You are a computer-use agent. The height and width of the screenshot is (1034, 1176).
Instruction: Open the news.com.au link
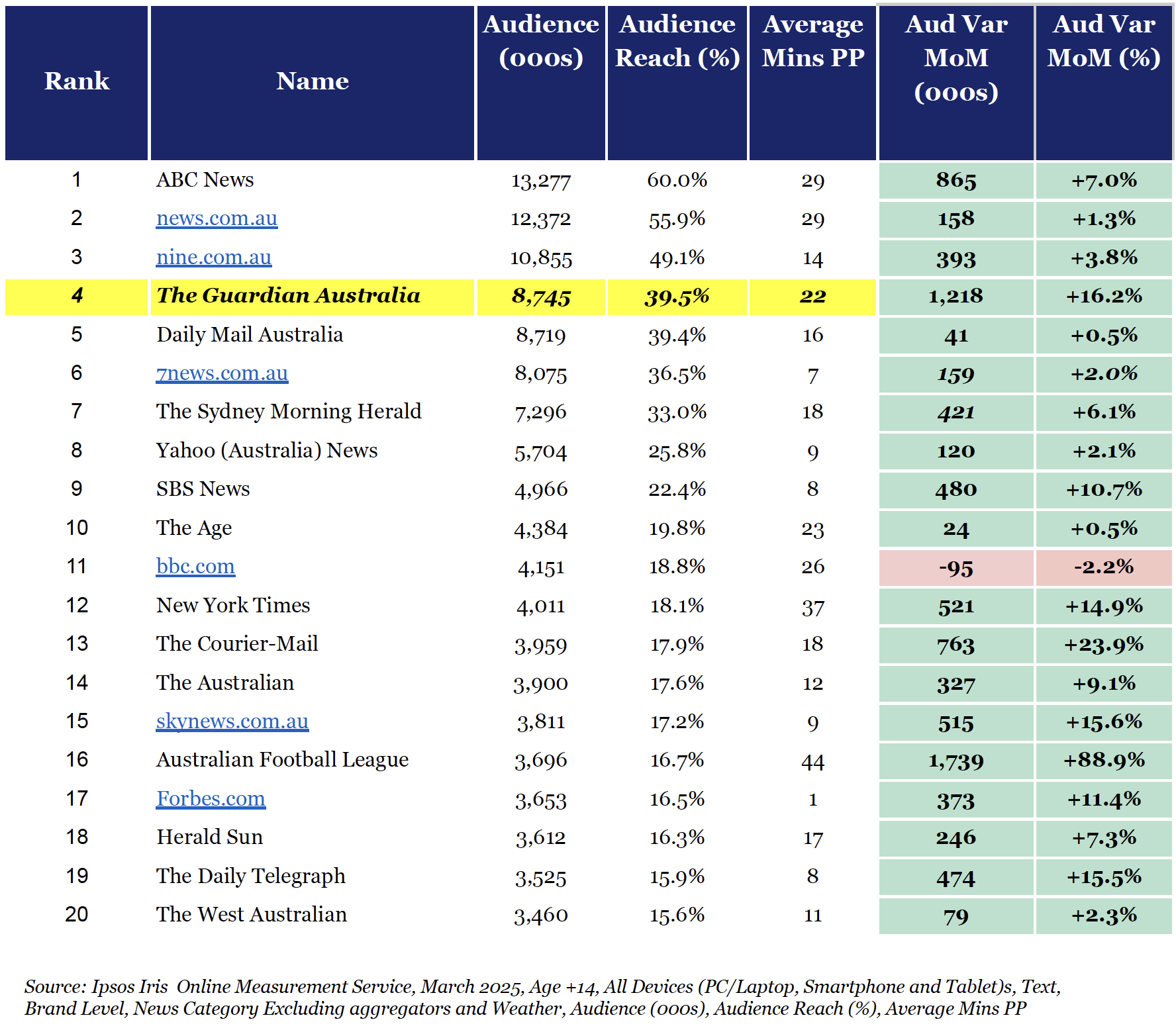pos(217,218)
